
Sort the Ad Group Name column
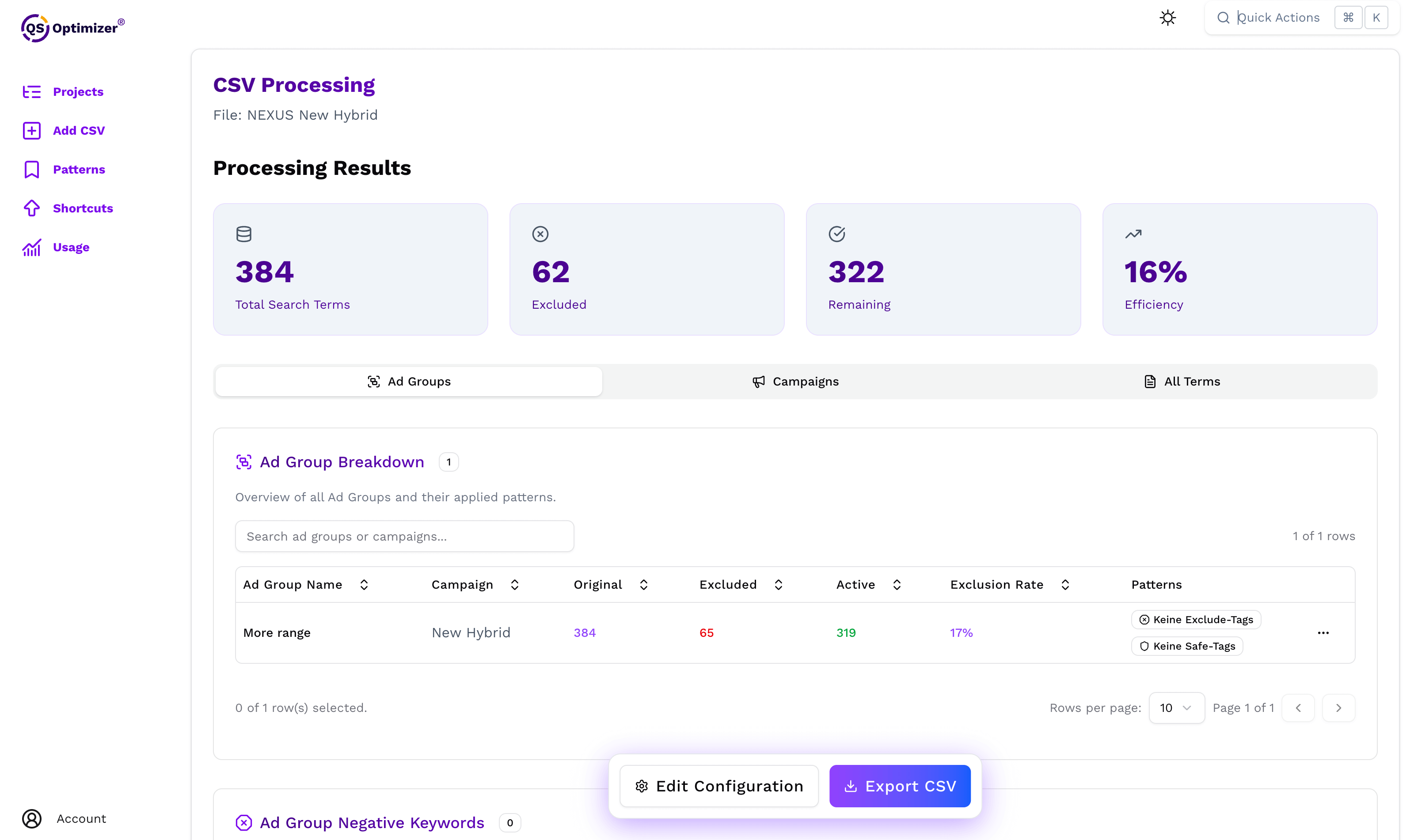click(365, 584)
